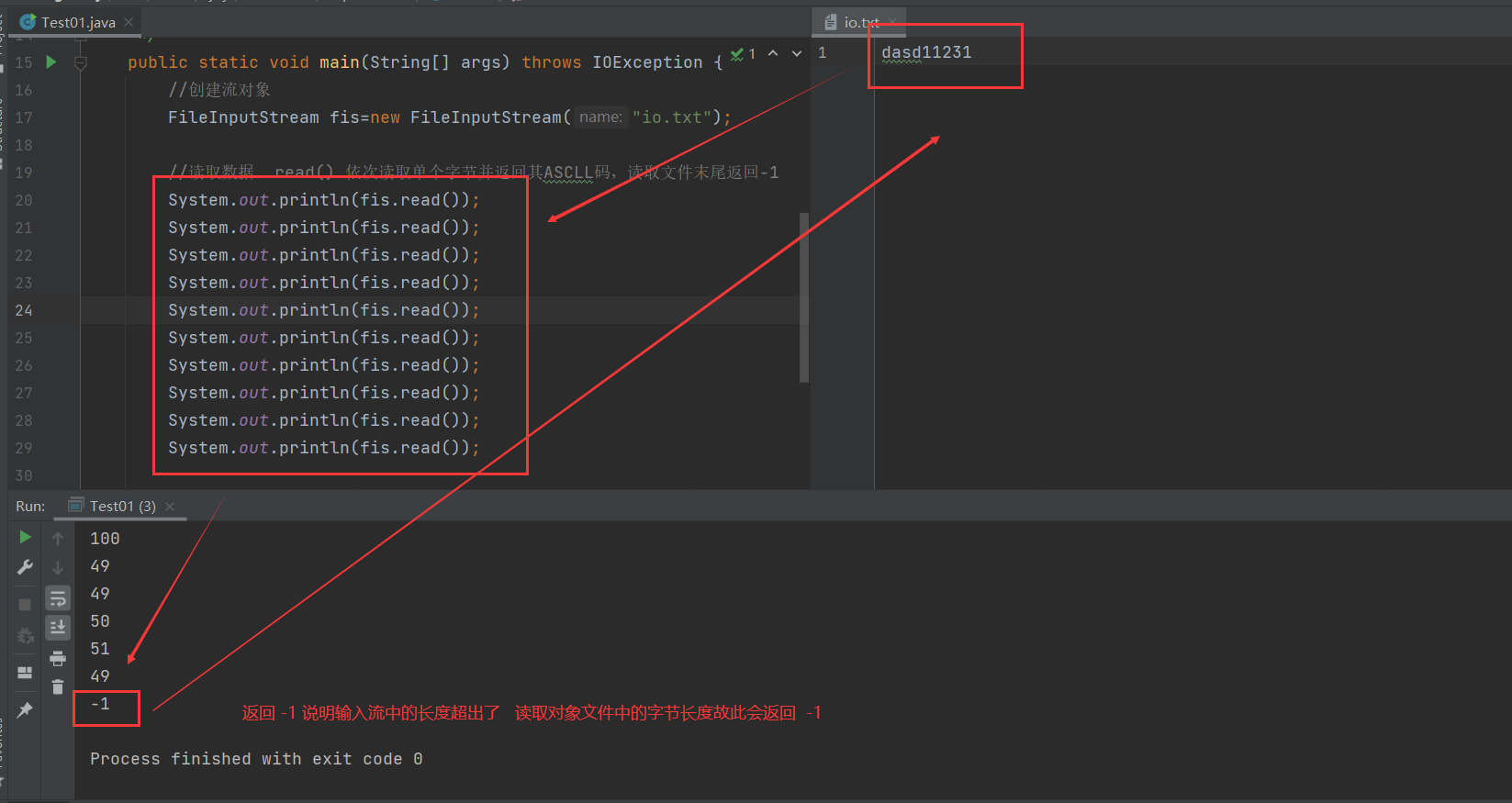Click the println statement on line 20
The image size is (1512, 803).
[323, 200]
